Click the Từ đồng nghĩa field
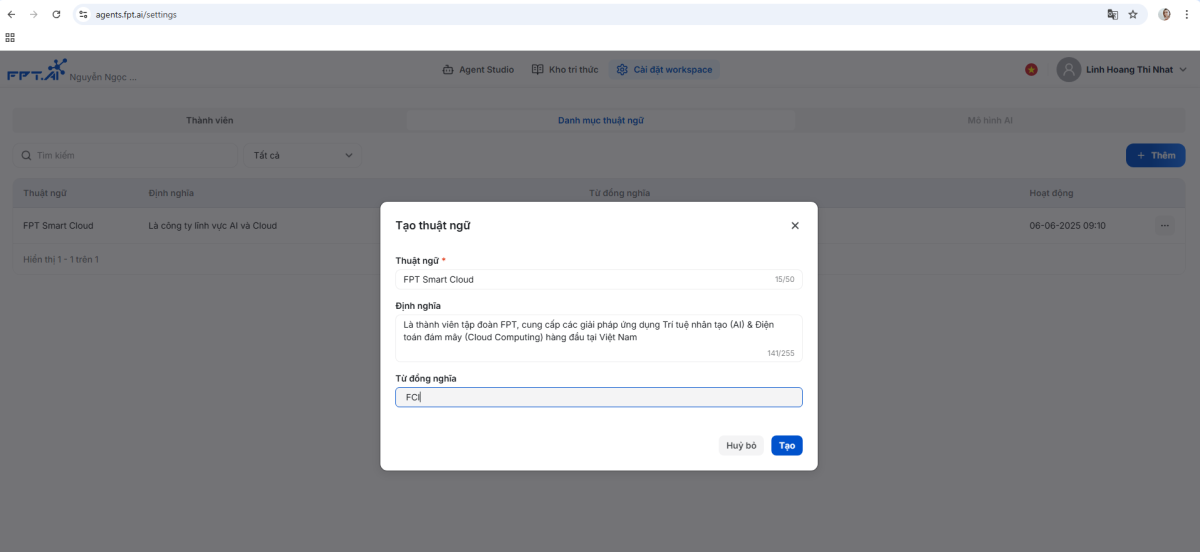This screenshot has width=1200, height=552. pos(599,397)
